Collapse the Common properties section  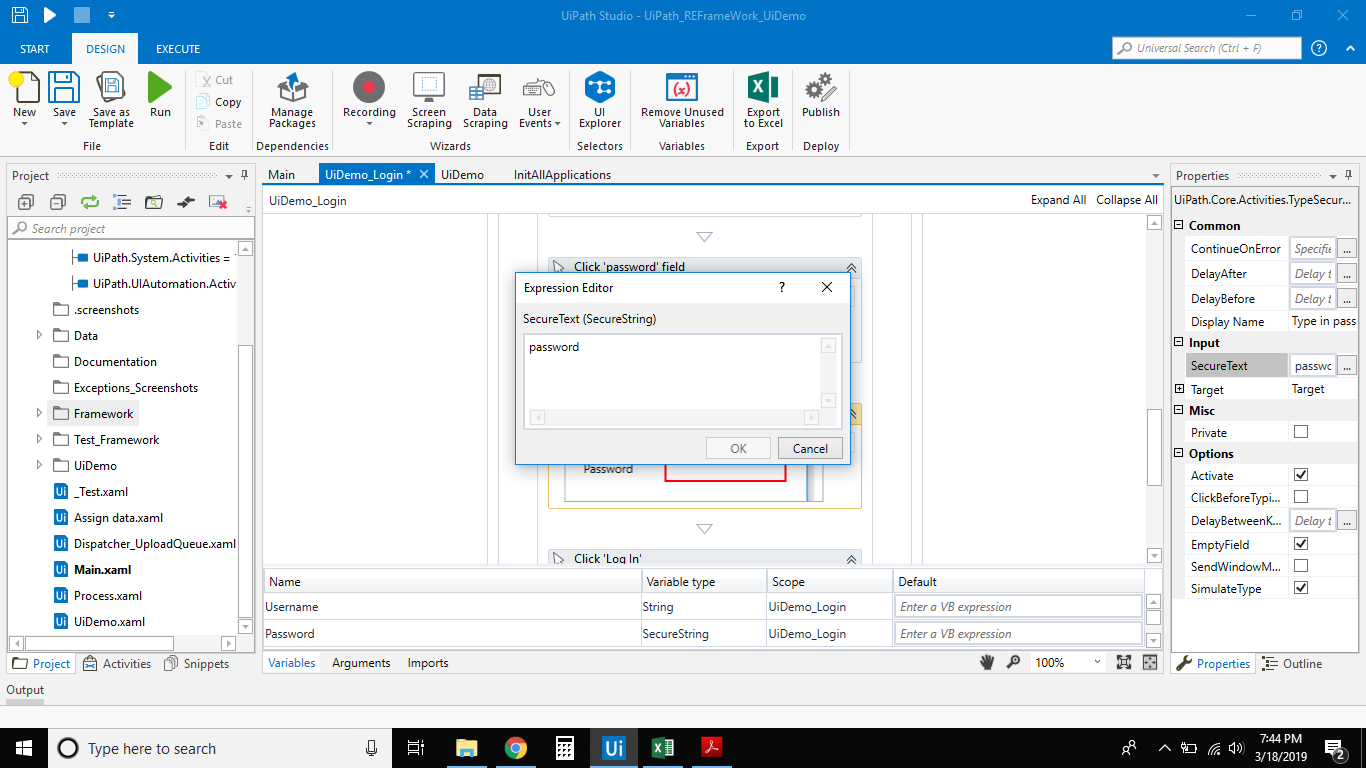(x=1180, y=225)
